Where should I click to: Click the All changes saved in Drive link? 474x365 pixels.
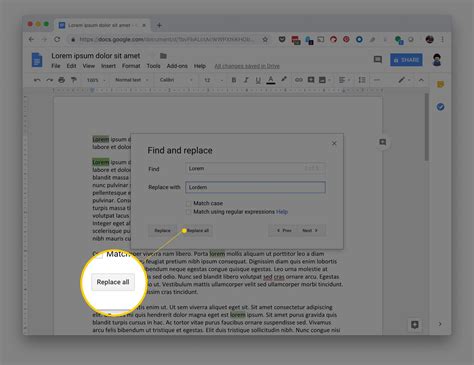(247, 66)
